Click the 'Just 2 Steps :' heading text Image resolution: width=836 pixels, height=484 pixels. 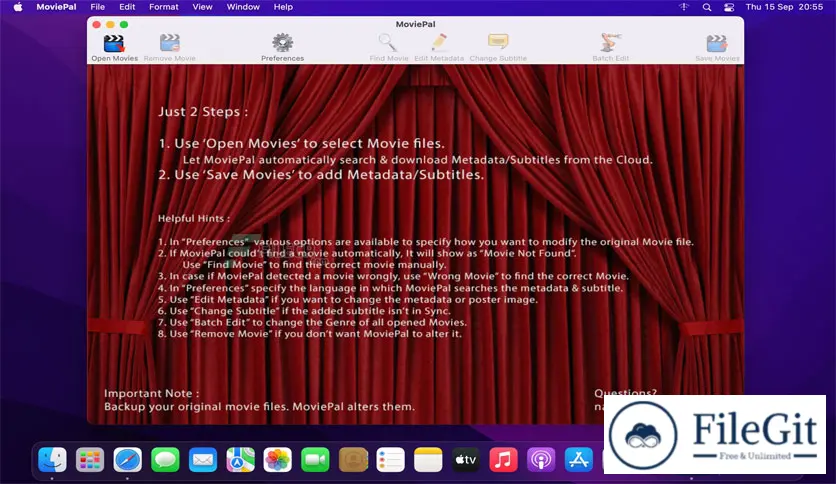pos(203,112)
